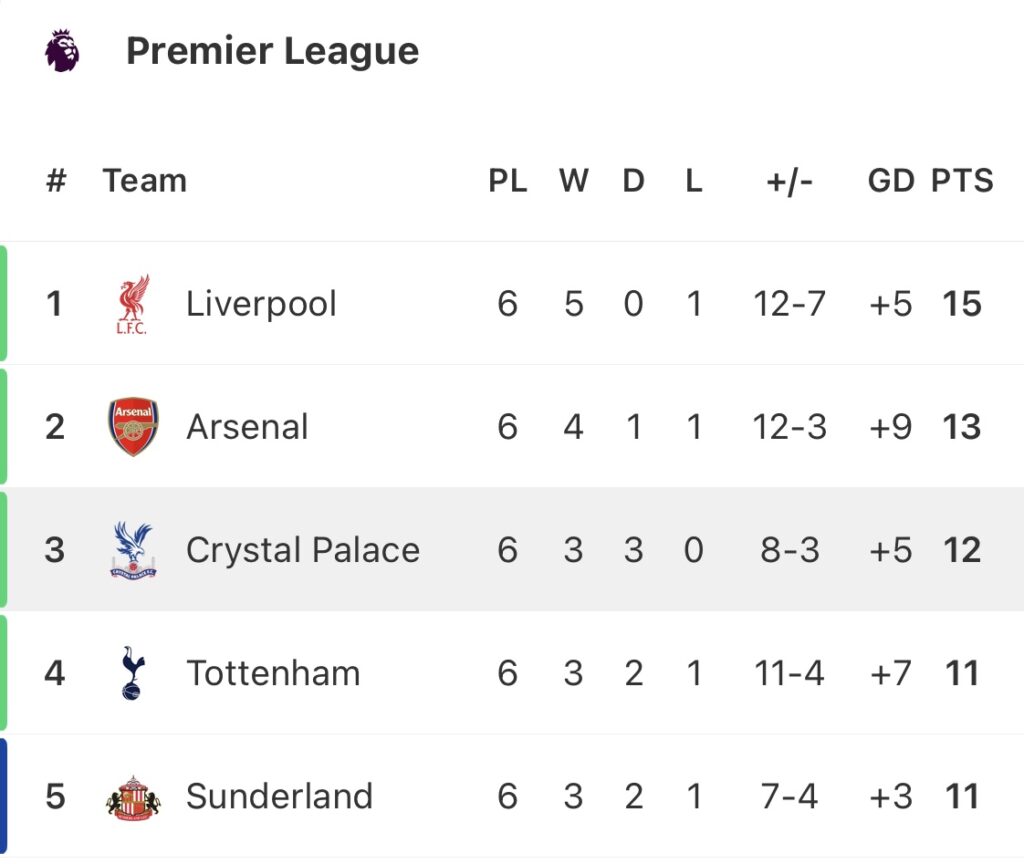
Task: Click the Arsenal club crest
Action: 133,427
